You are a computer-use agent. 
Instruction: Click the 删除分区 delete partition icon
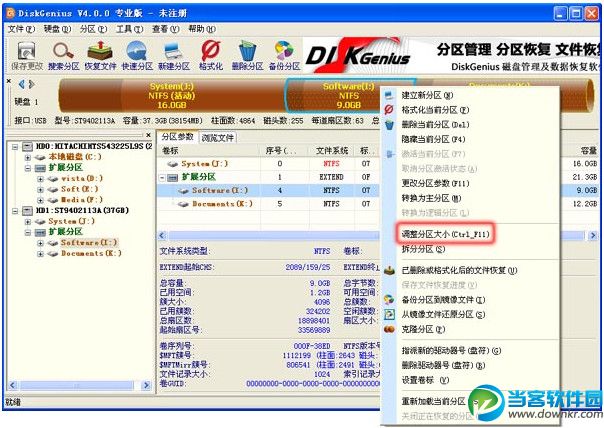[x=247, y=55]
